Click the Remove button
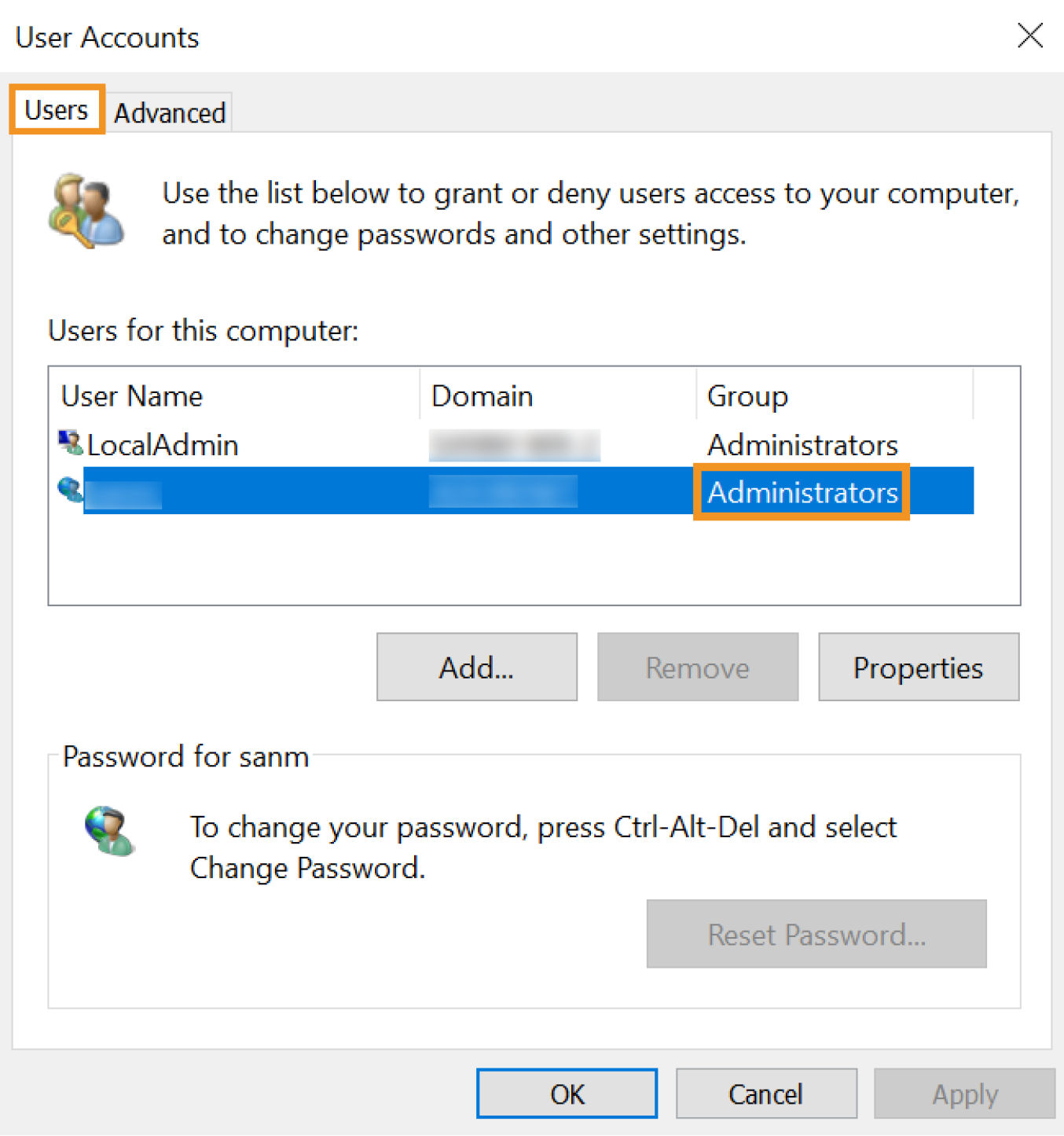This screenshot has width=1064, height=1136. 697,667
